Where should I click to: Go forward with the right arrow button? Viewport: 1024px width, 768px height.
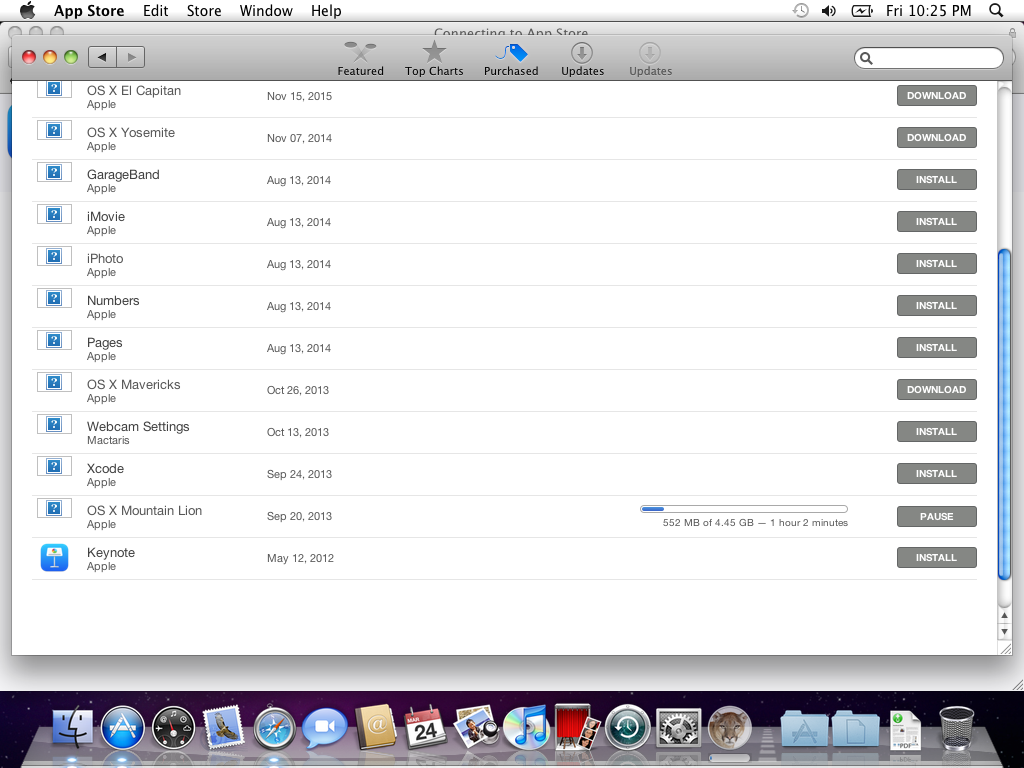pyautogui.click(x=131, y=57)
